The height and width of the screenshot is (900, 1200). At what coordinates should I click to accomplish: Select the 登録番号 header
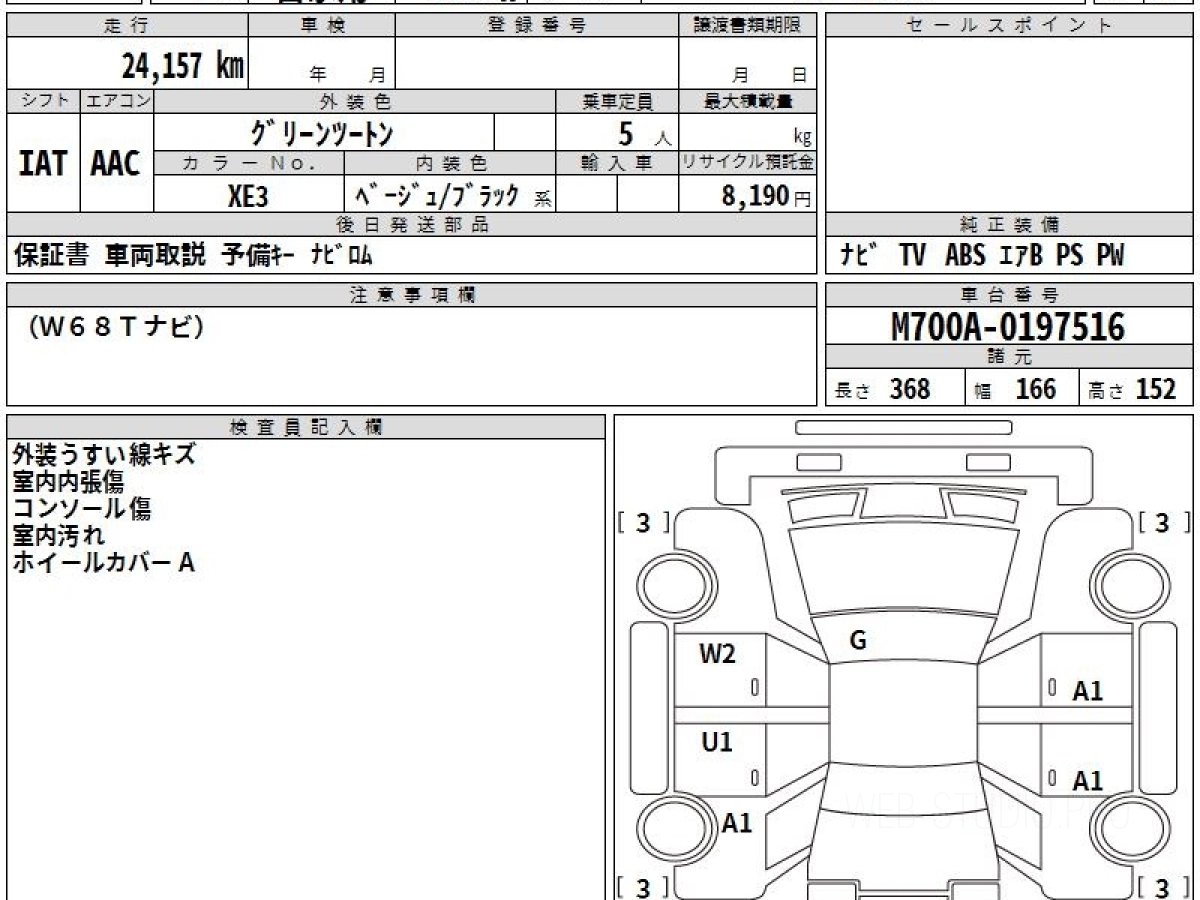[537, 26]
